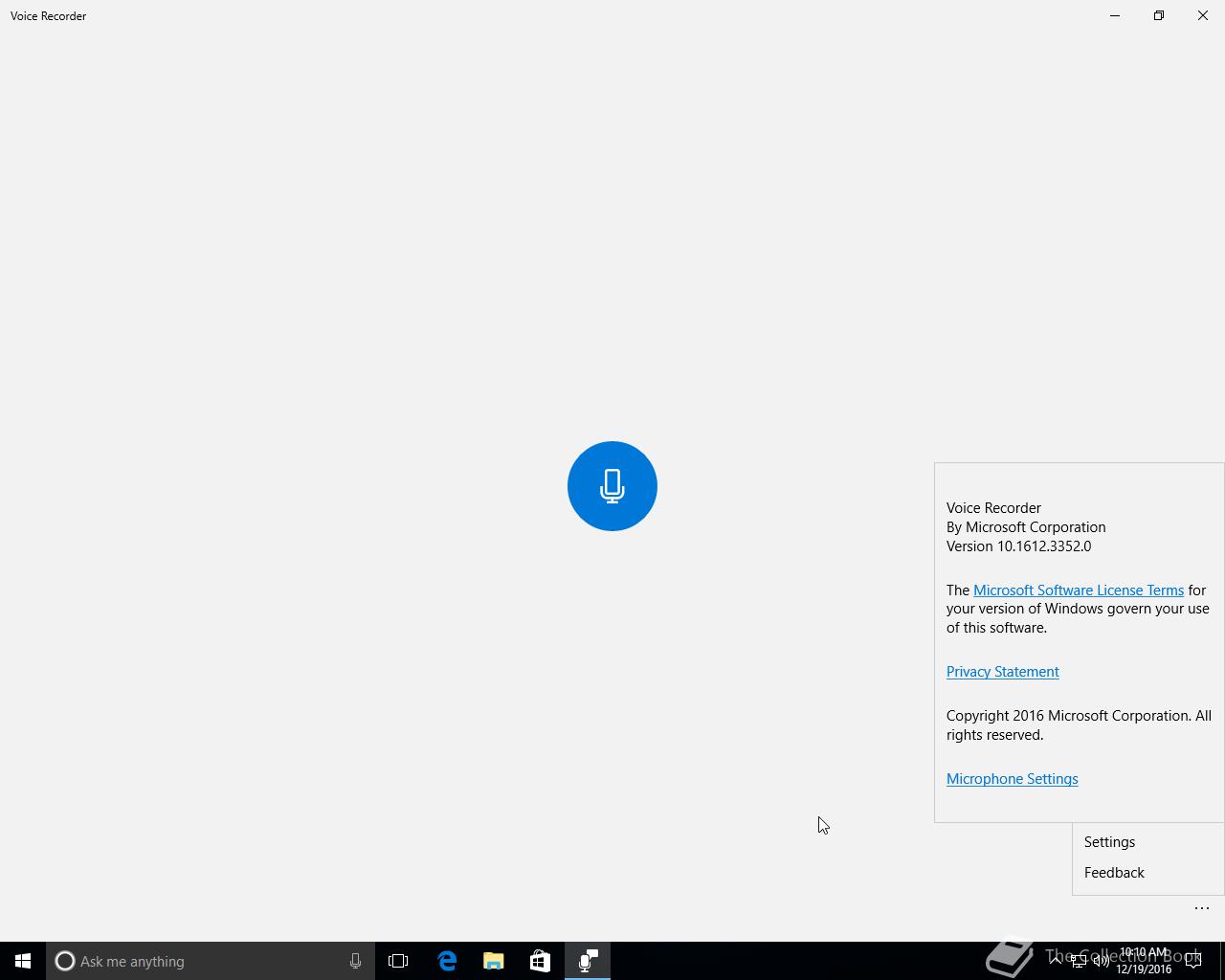Click 'Copyright 2016 Microsoft Corporation' text

[1067, 716]
